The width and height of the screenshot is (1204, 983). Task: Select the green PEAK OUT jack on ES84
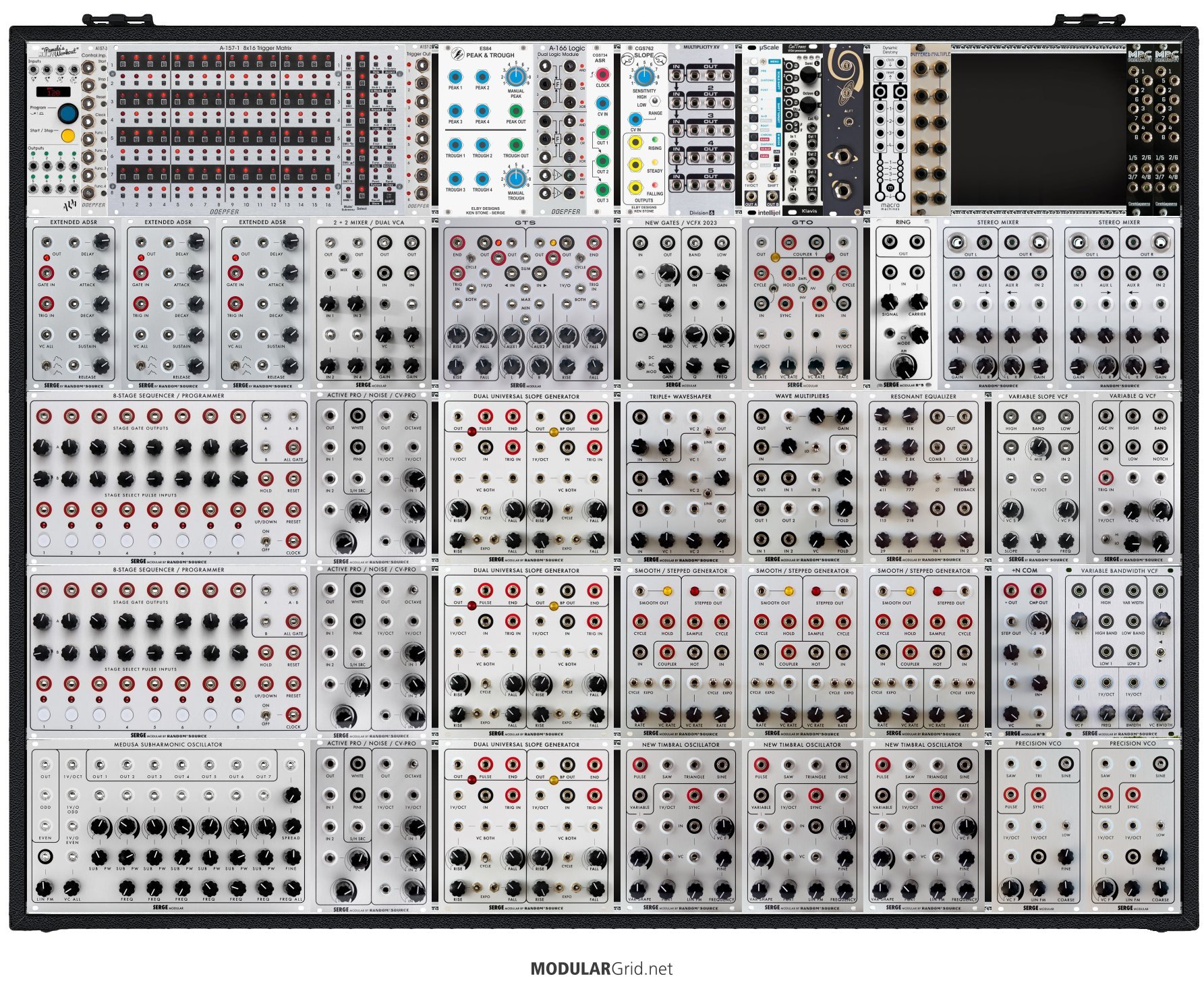(515, 111)
